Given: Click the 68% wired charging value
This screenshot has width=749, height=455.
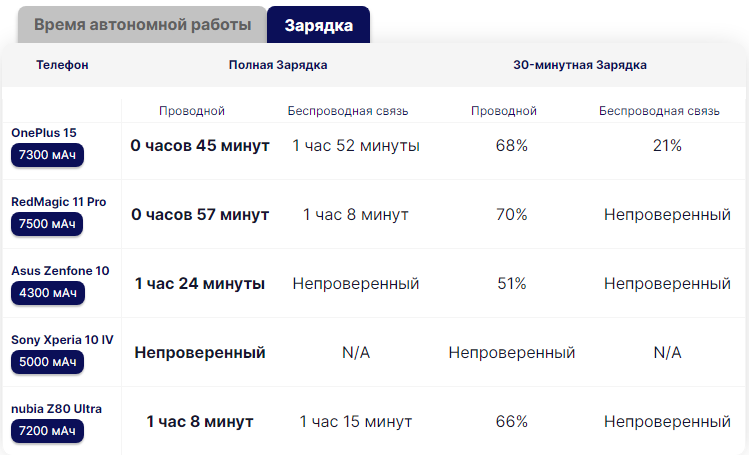Looking at the screenshot, I should (511, 145).
